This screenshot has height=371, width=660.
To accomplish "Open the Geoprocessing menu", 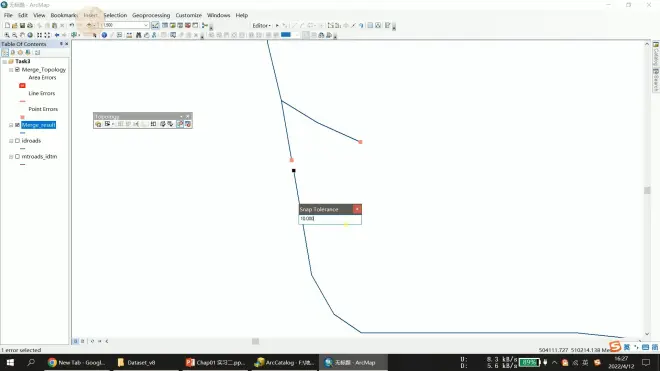I will click(151, 15).
